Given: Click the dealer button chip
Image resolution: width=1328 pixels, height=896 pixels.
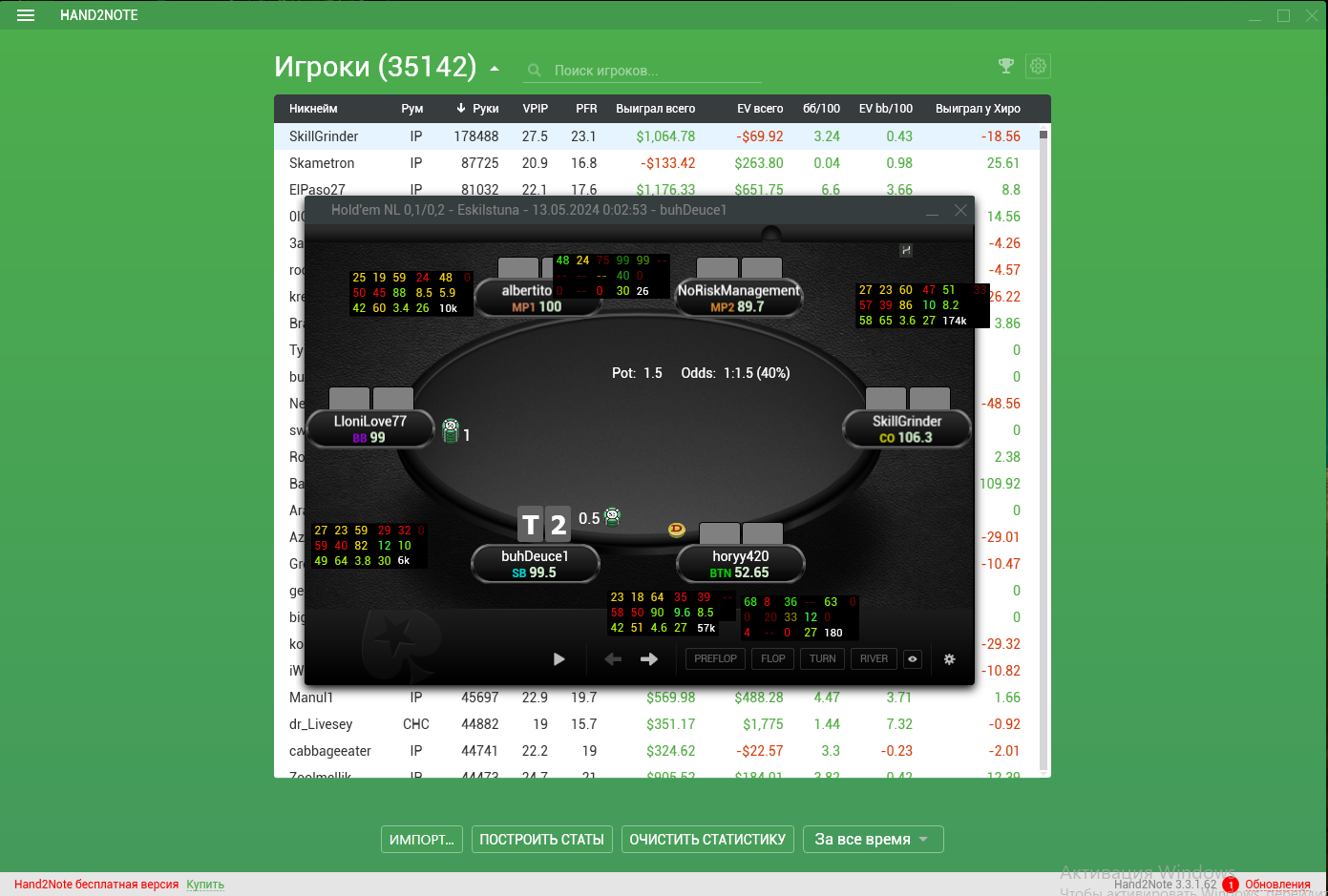Looking at the screenshot, I should point(677,529).
